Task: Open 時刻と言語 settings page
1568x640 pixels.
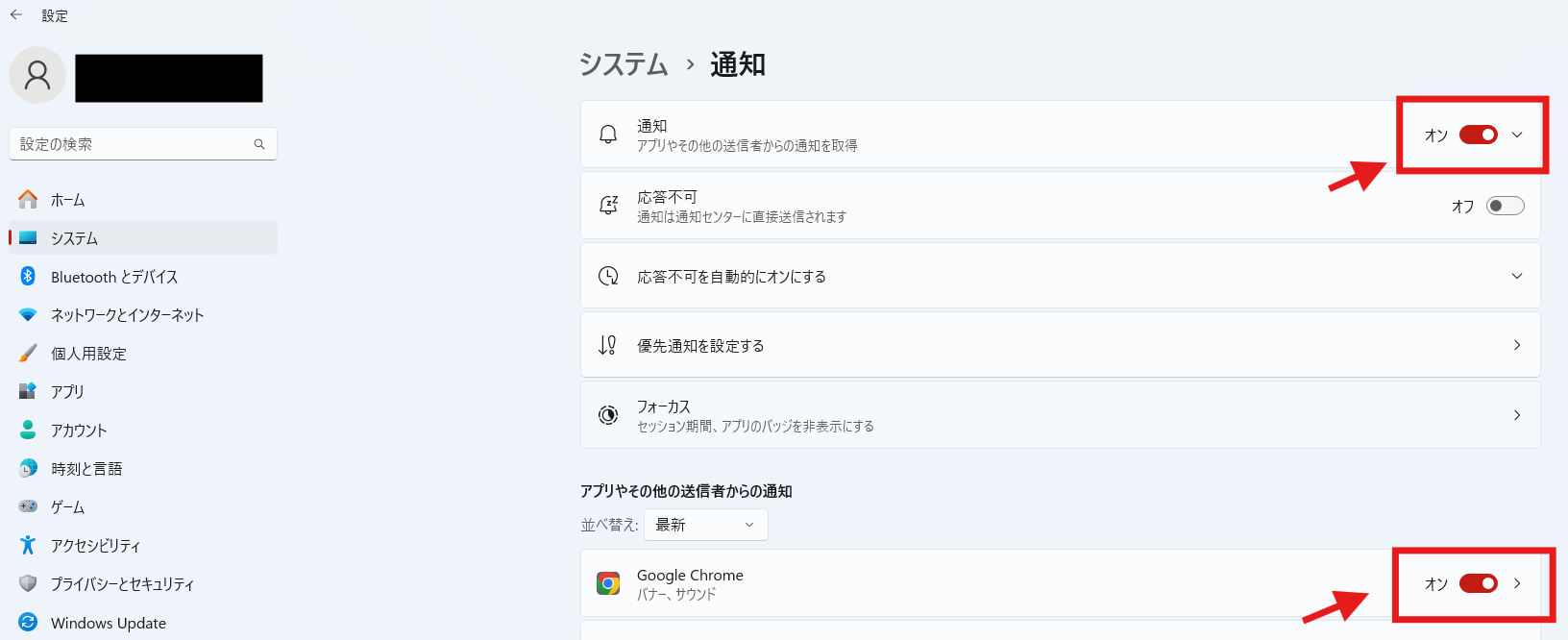Action: (143, 468)
